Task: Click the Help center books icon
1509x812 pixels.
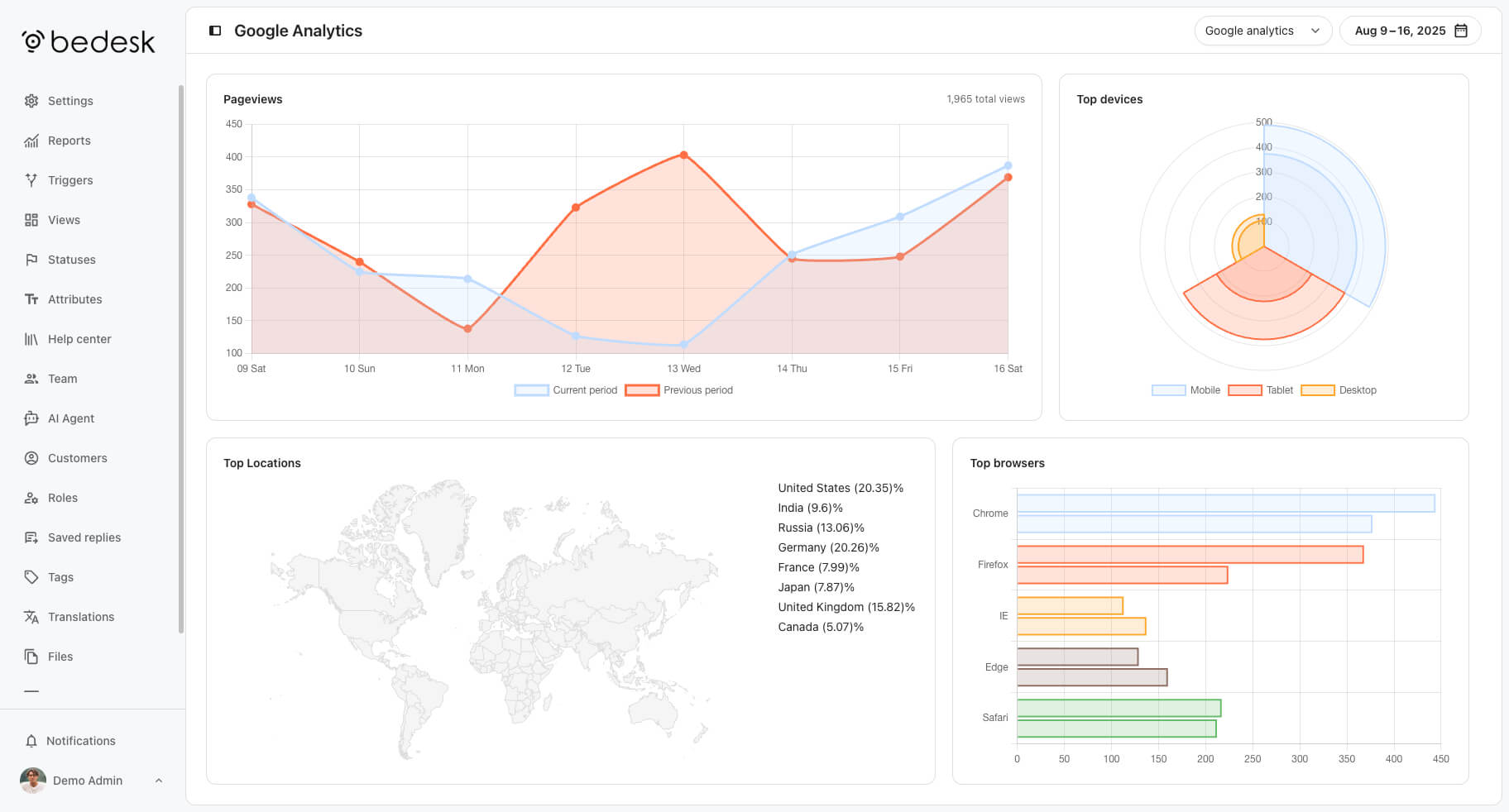Action: (31, 339)
